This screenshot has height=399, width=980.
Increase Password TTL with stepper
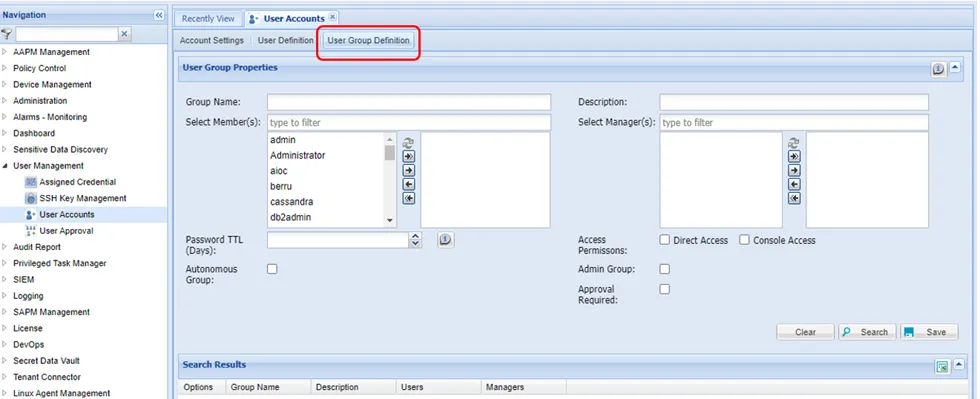coord(415,236)
